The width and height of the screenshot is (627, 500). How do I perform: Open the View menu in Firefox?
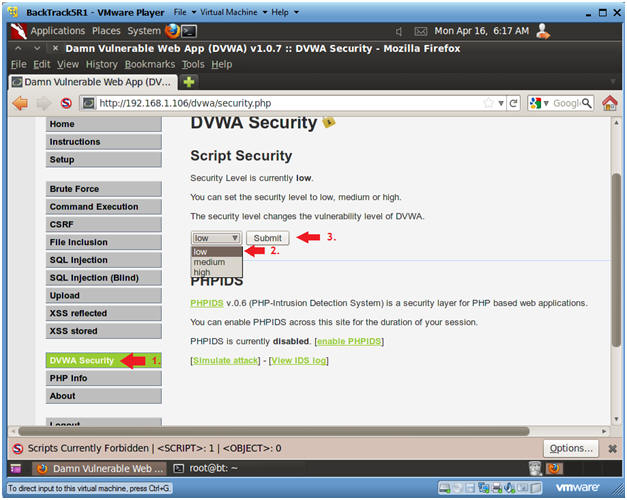click(68, 64)
